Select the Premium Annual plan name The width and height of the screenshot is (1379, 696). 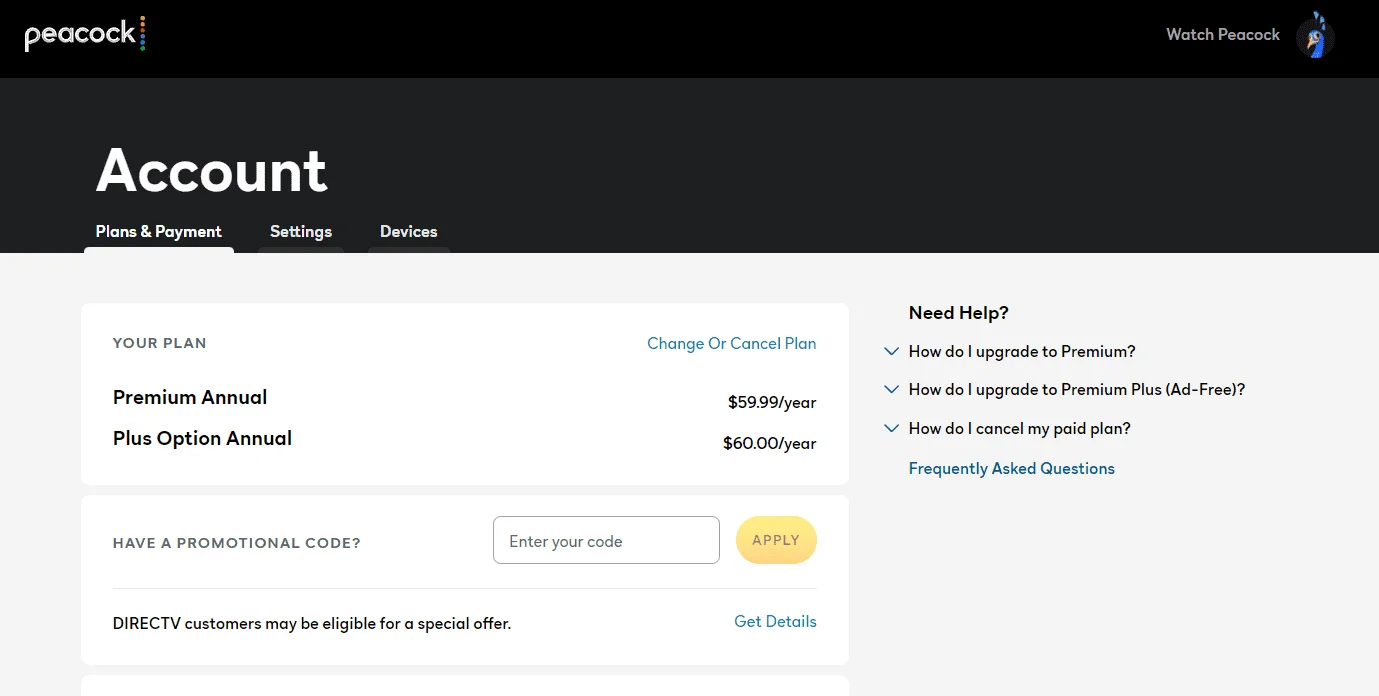click(x=190, y=398)
